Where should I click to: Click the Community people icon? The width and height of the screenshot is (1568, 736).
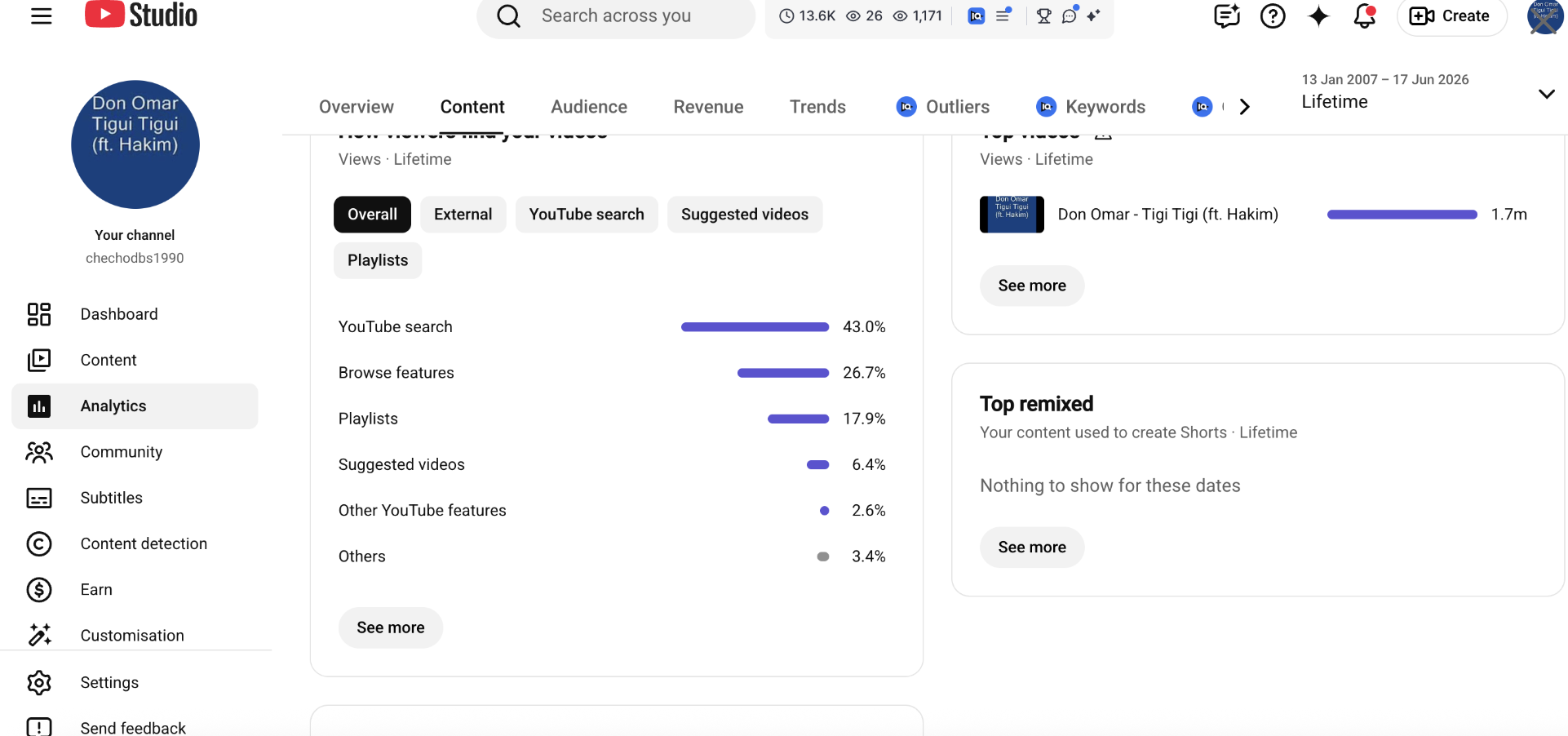[x=39, y=452]
